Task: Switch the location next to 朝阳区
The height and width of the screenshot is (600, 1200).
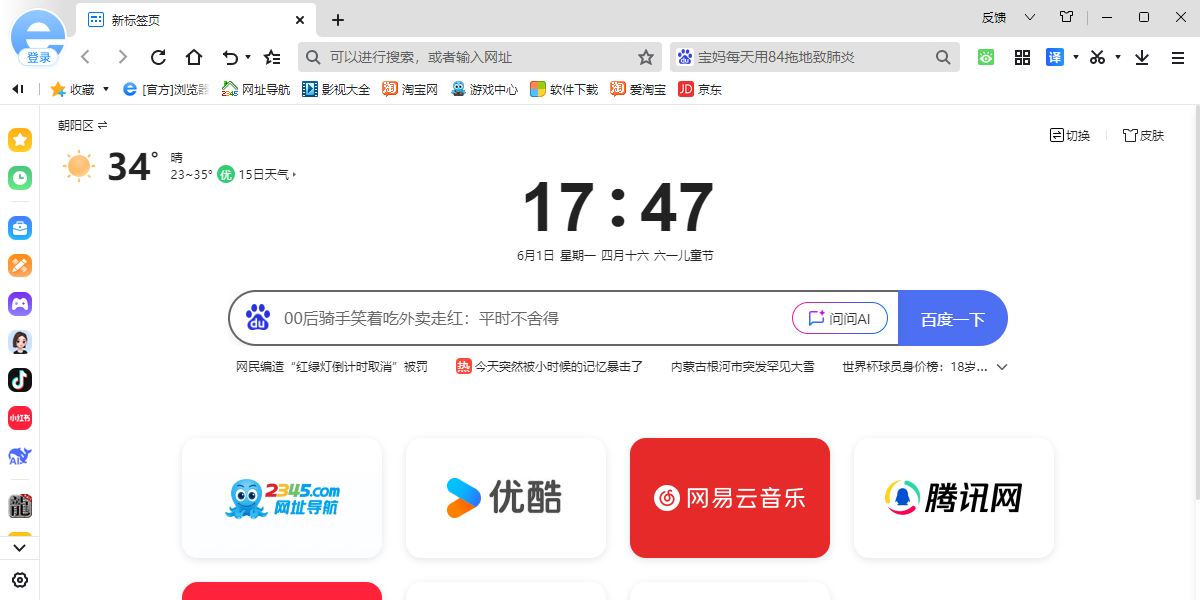Action: point(102,125)
